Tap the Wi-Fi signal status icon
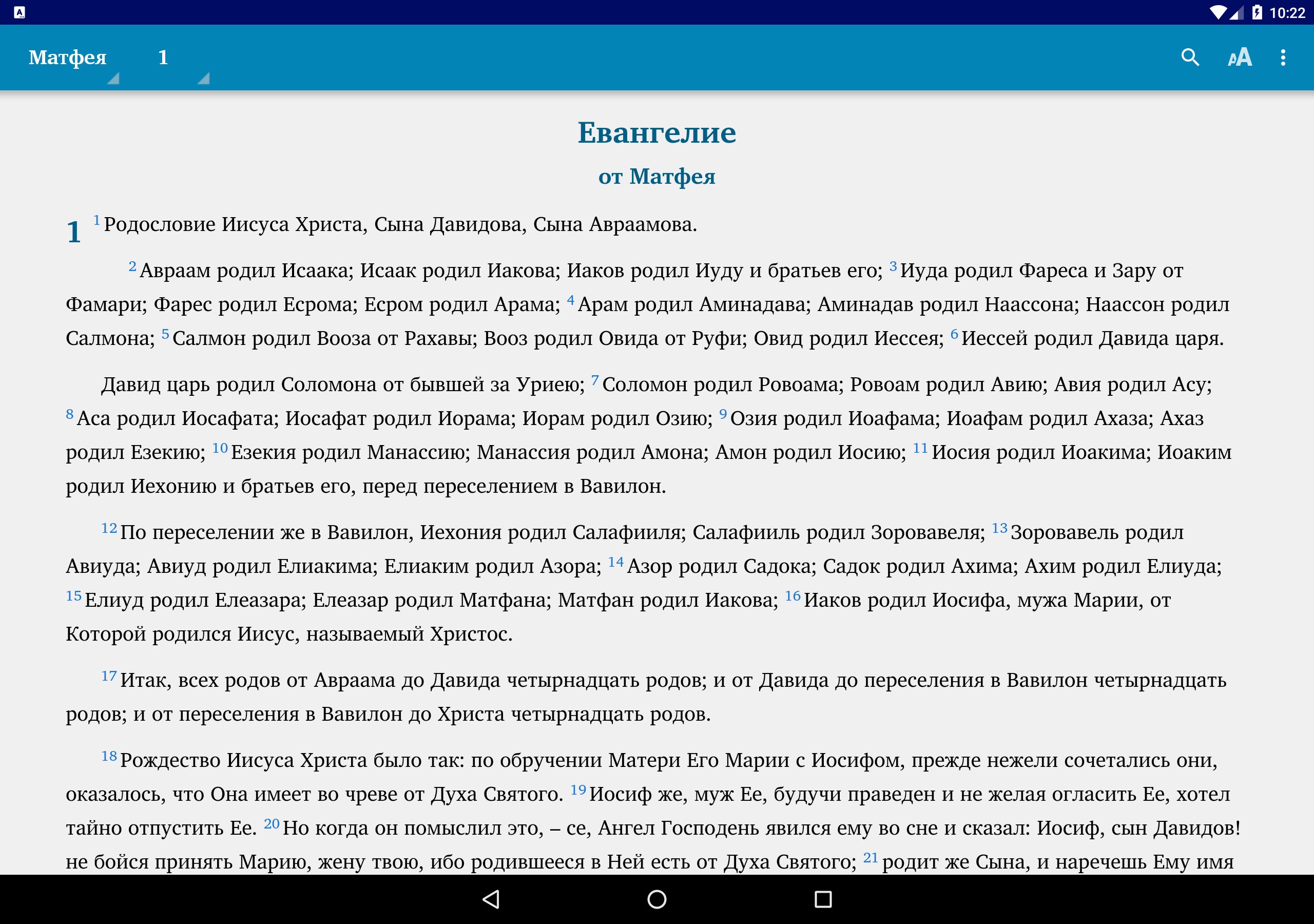The height and width of the screenshot is (924, 1314). (1218, 12)
